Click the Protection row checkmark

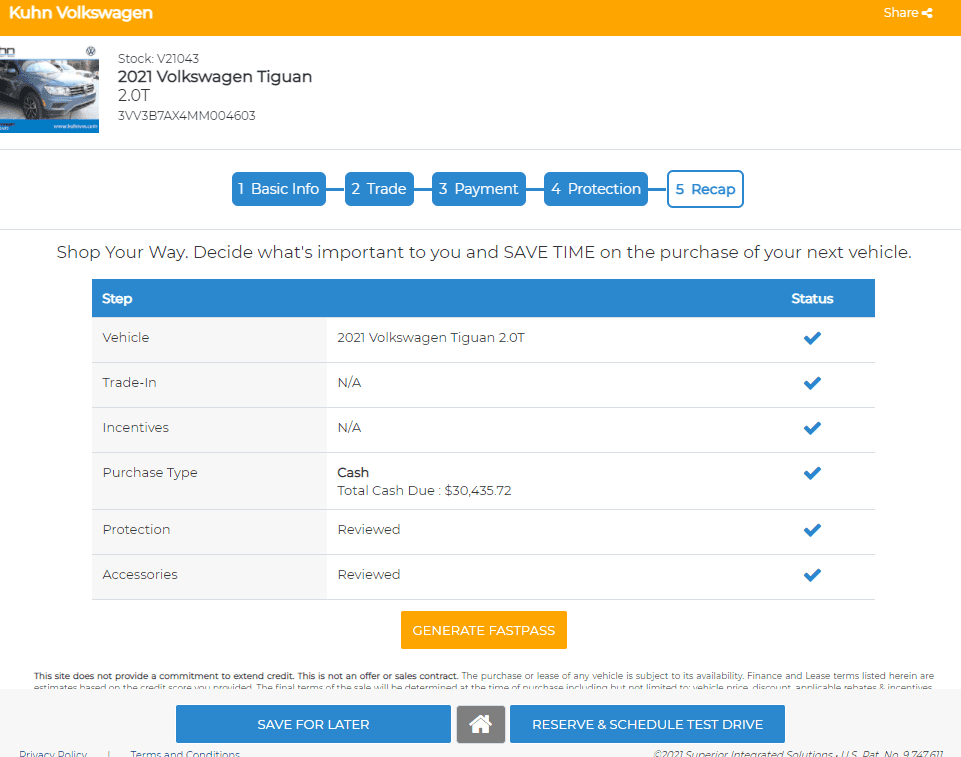812,530
